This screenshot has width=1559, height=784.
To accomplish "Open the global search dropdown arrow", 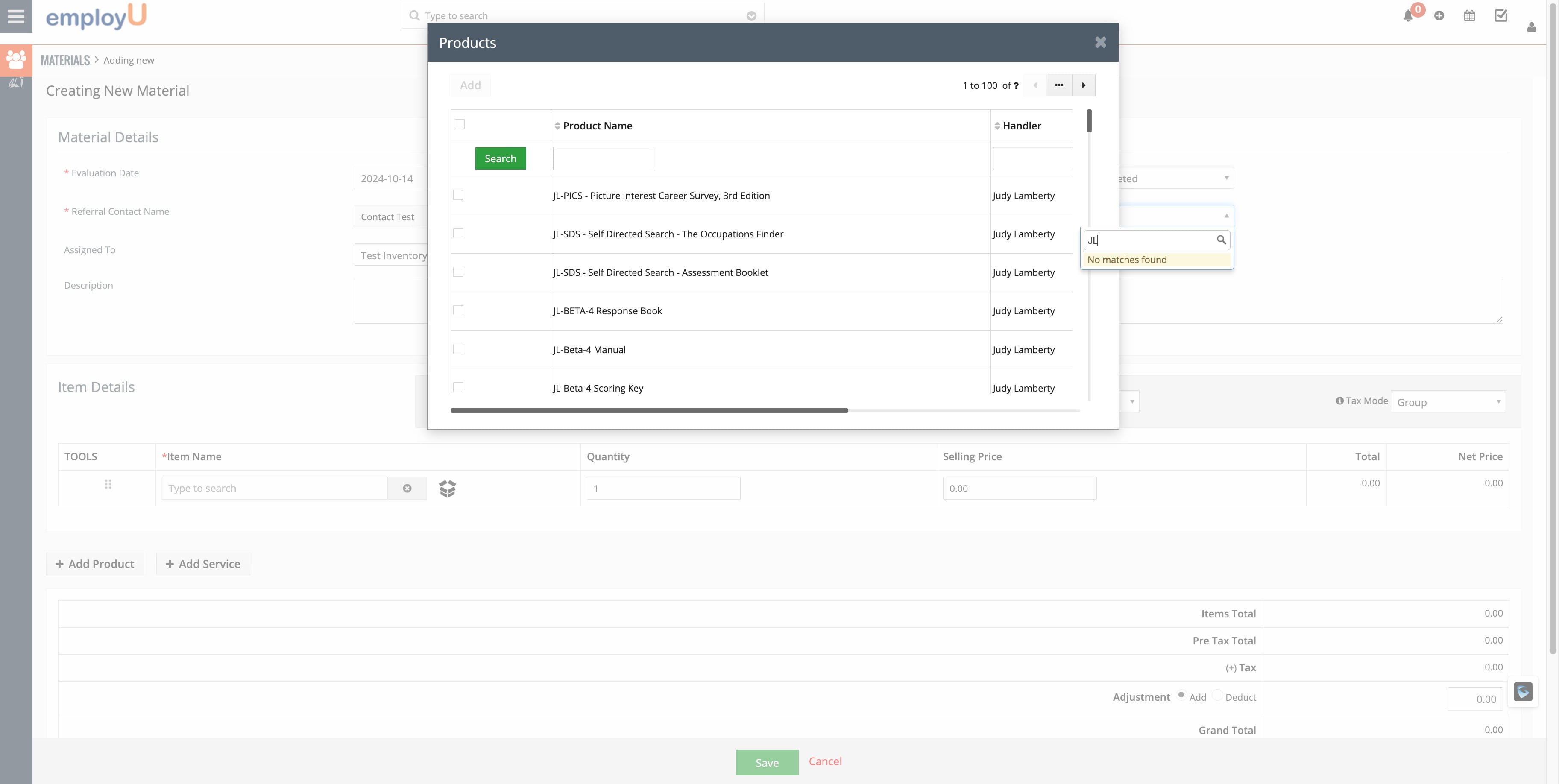I will [x=751, y=16].
